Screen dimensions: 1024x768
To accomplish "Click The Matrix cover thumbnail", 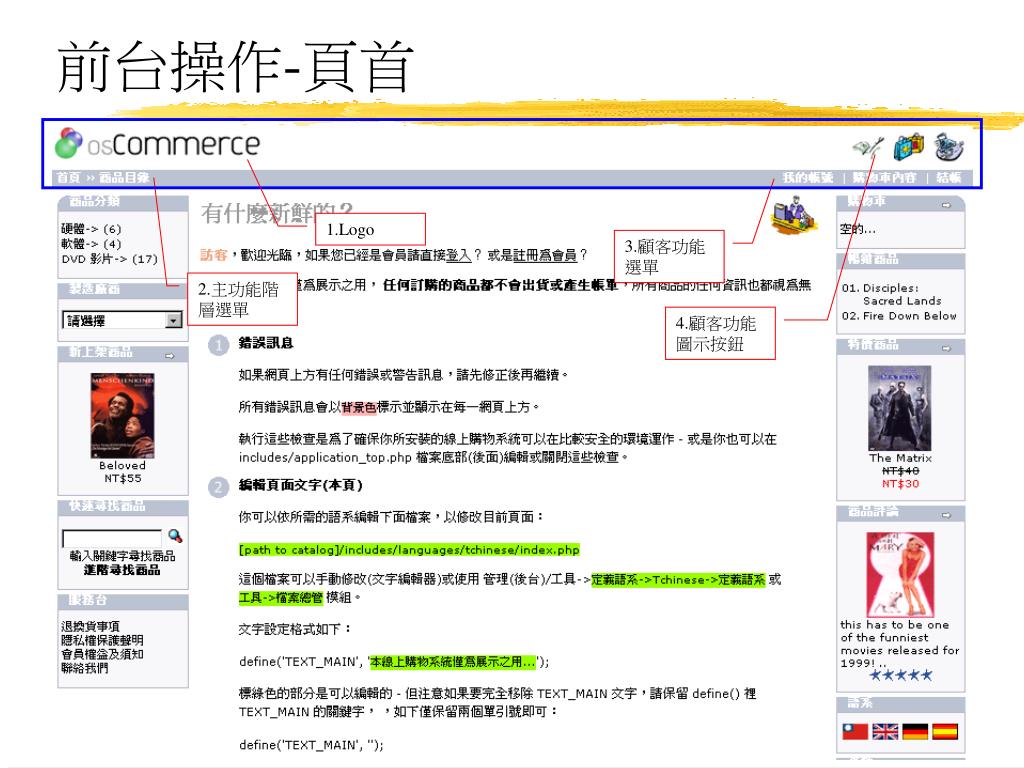I will click(900, 408).
